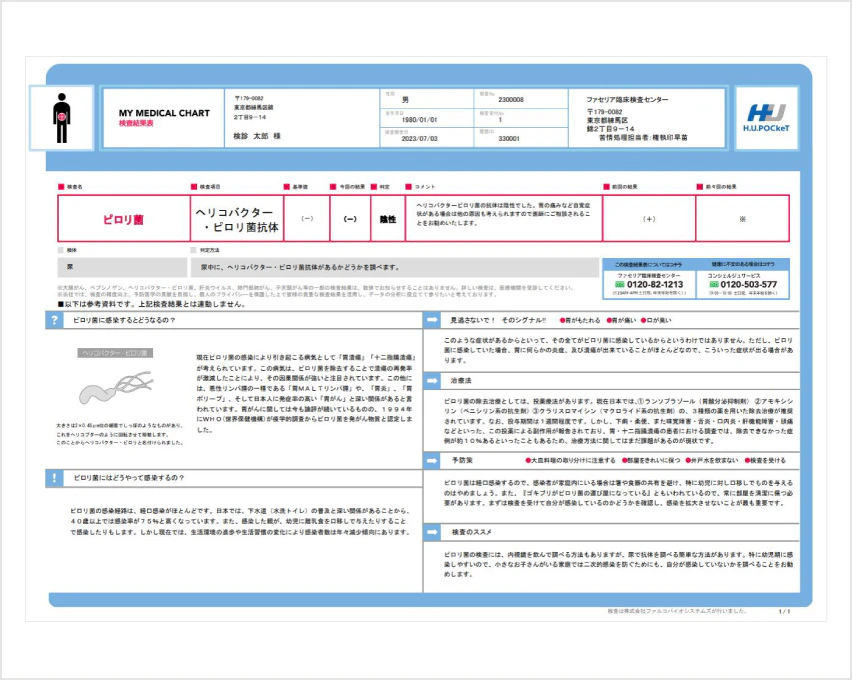
Task: Click the 判定方法 description about 尿中に
Action: click(x=394, y=267)
